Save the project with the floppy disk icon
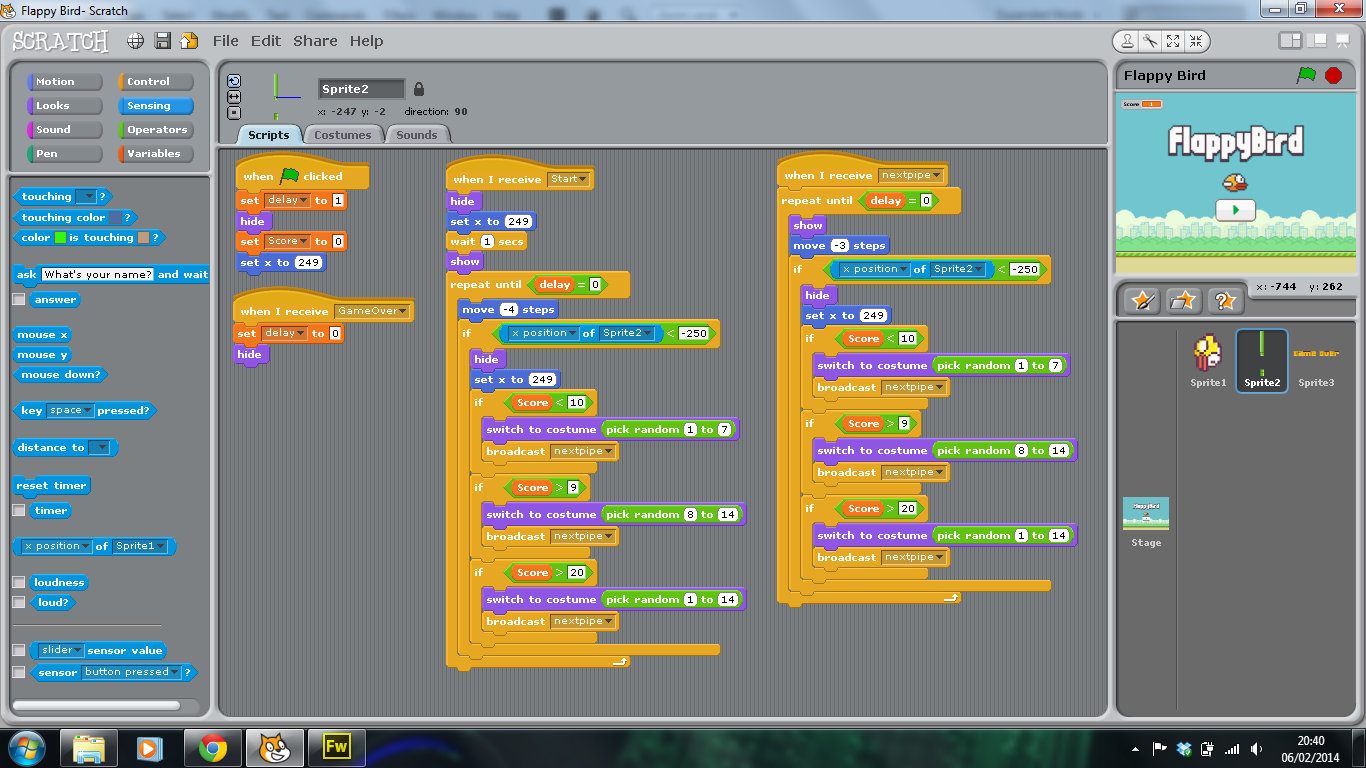The image size is (1366, 768). click(x=163, y=41)
